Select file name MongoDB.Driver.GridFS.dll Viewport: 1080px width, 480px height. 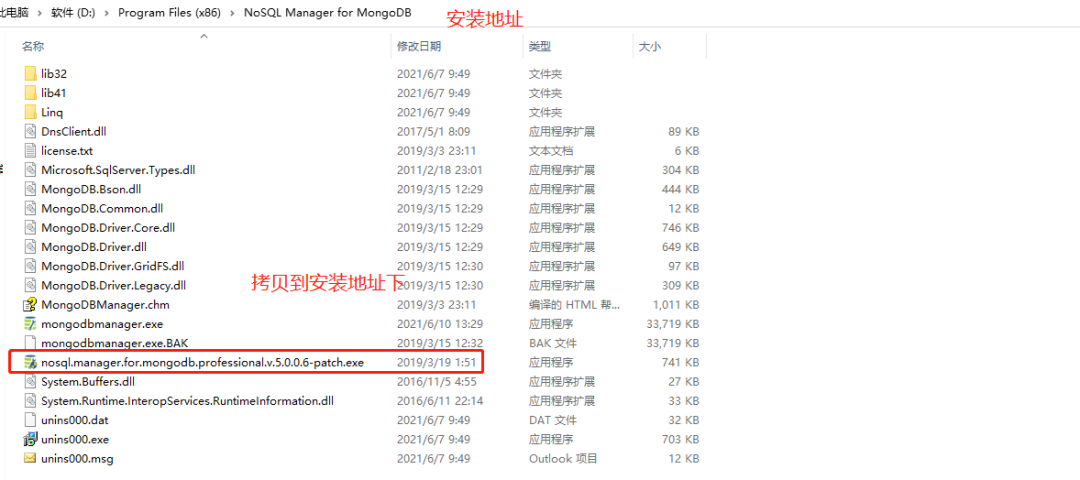[x=112, y=266]
